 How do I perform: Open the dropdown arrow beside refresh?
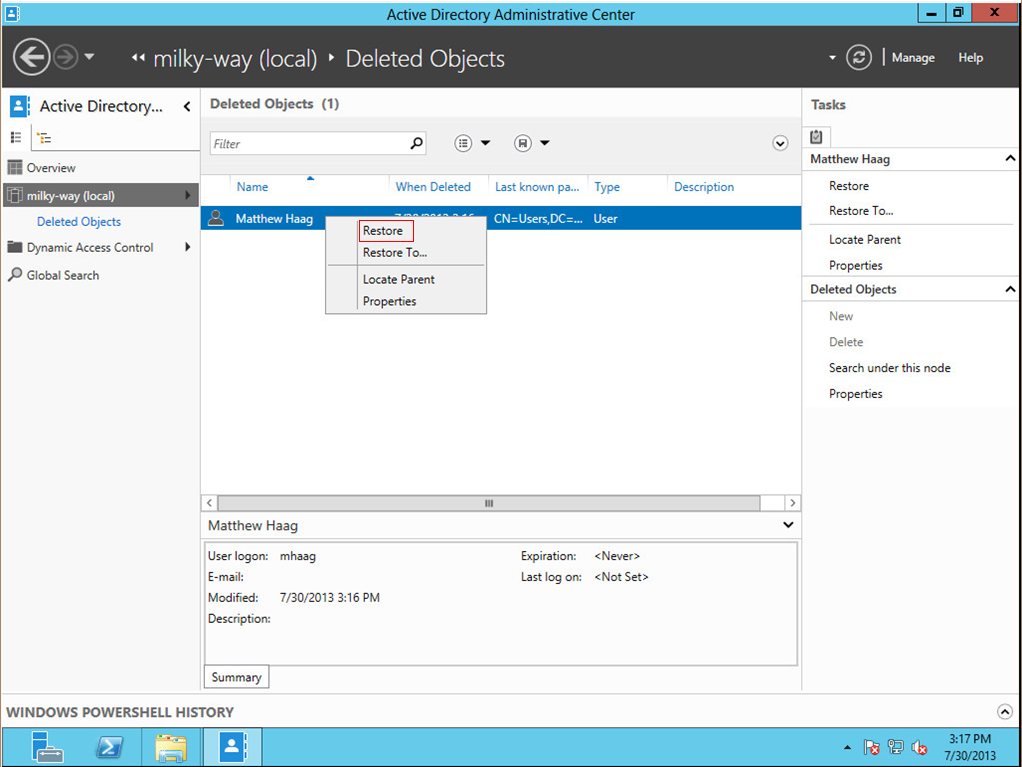[832, 57]
